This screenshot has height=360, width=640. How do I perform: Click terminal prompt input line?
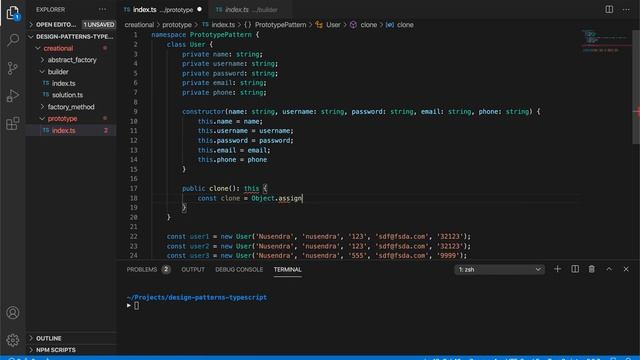(x=136, y=306)
